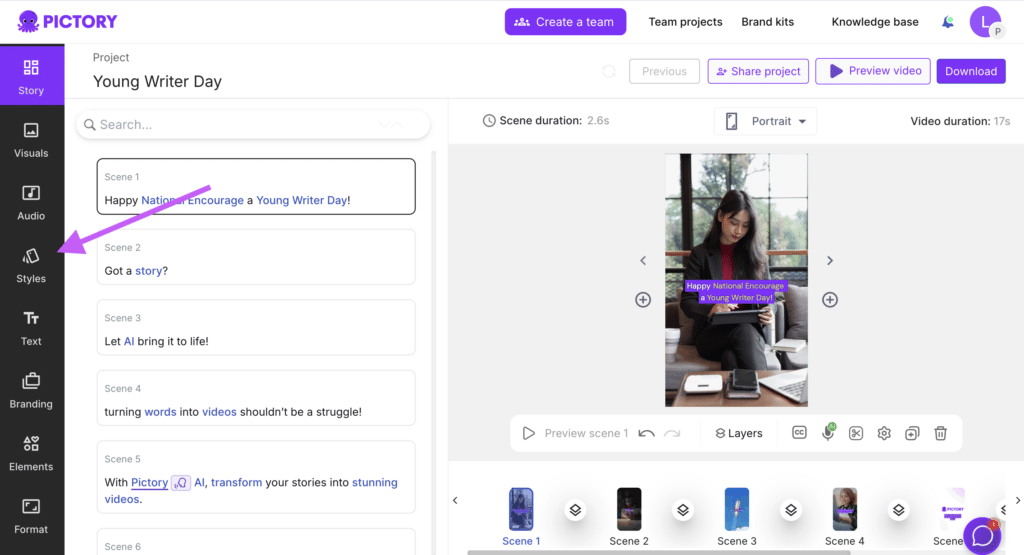Image resolution: width=1024 pixels, height=555 pixels.
Task: Open the chat support bubble
Action: [x=982, y=535]
